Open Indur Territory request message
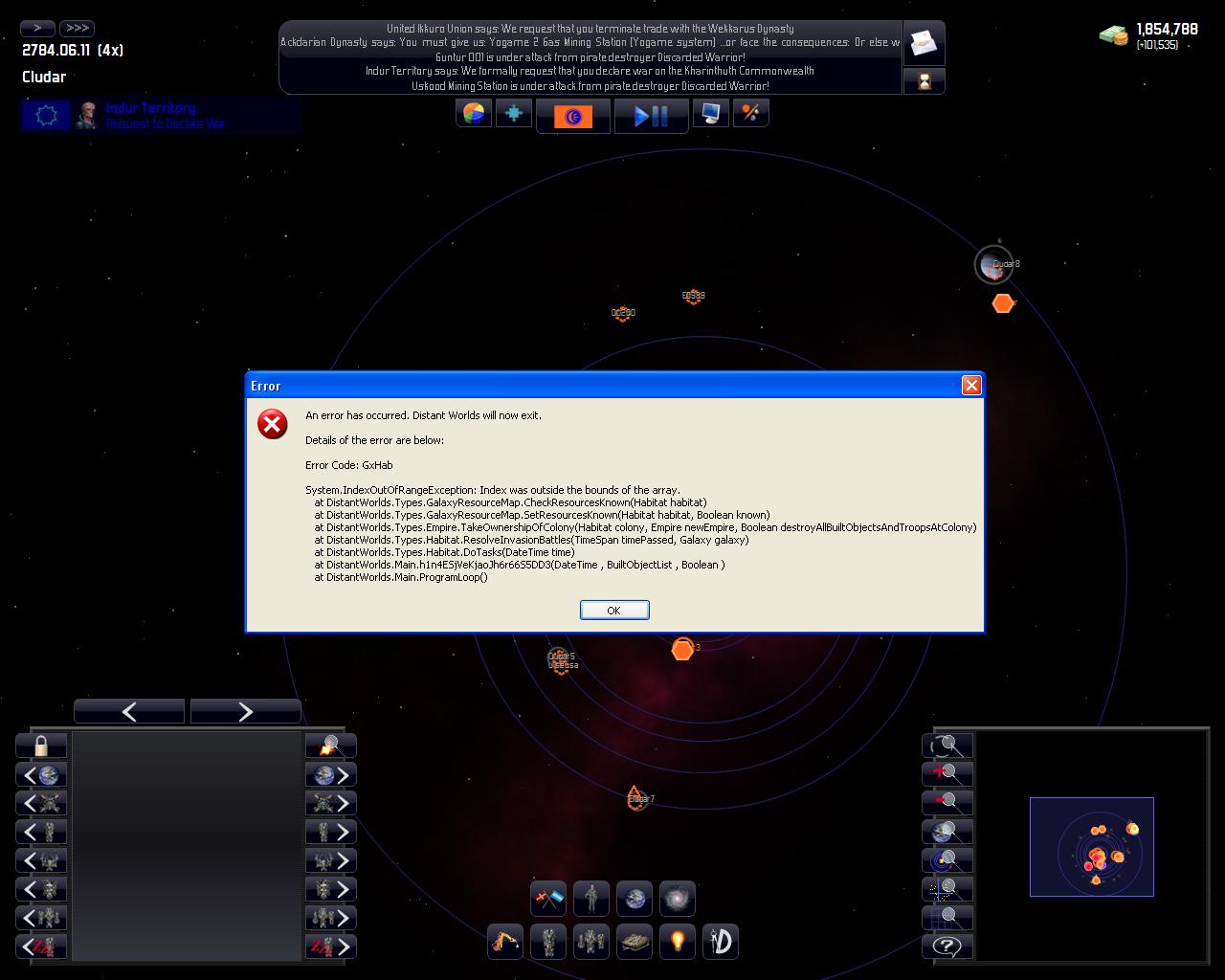The image size is (1225, 980). tap(161, 116)
